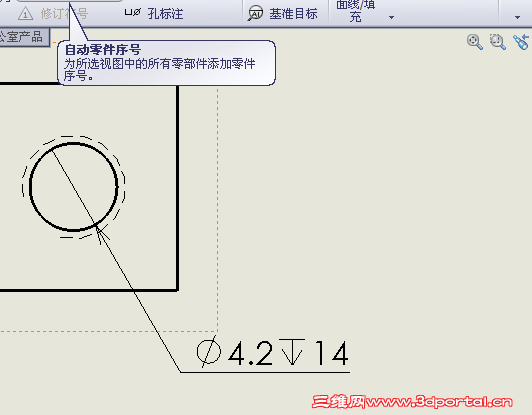Viewport: 532px width, 415px height.
Task: Click the Revision Symbol triangle icon
Action: tap(25, 14)
